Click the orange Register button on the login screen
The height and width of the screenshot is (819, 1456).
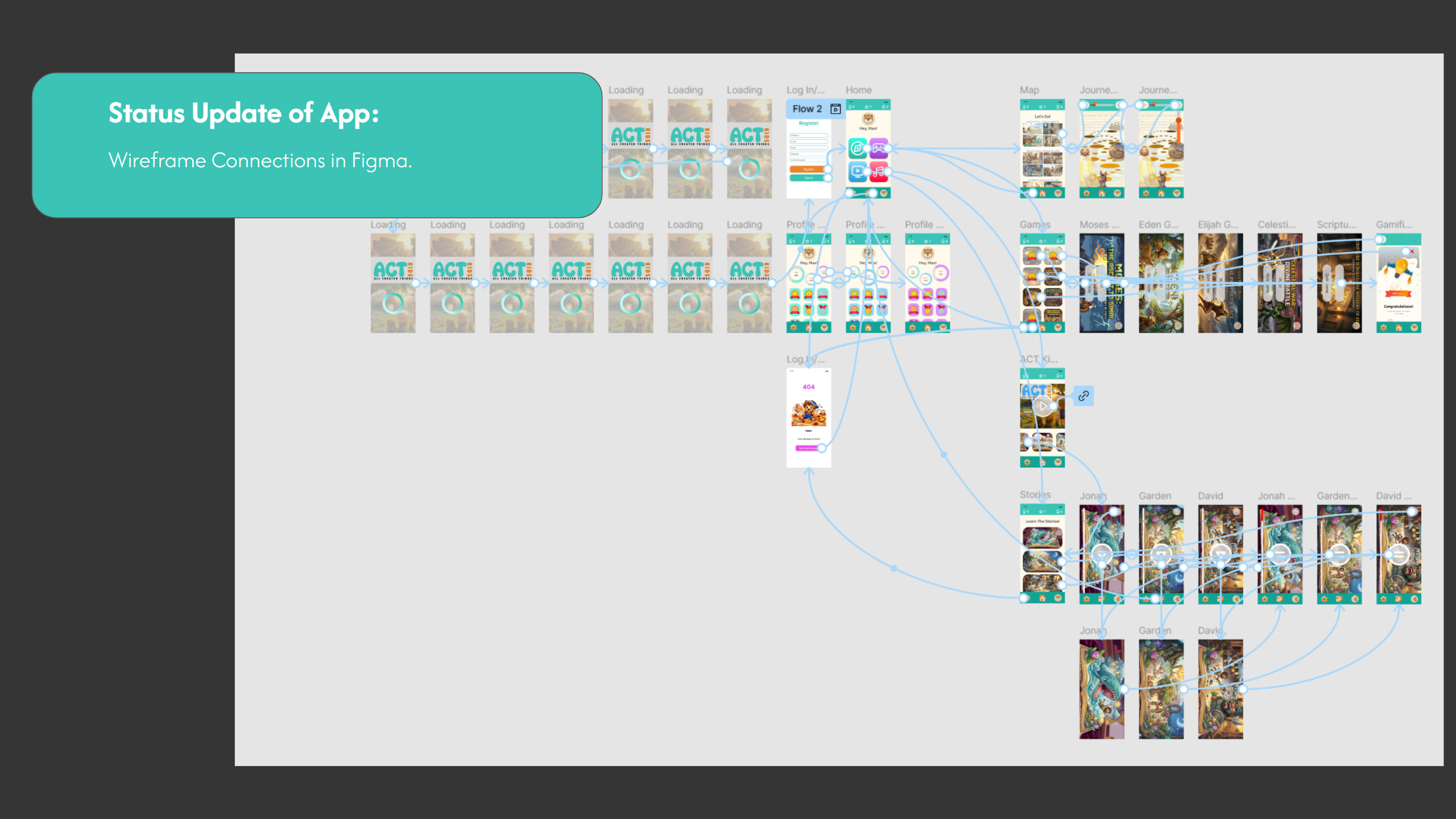click(x=806, y=169)
